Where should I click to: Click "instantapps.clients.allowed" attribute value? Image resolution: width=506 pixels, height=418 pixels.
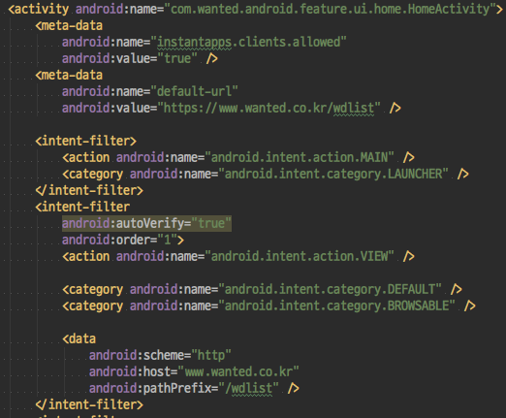pos(248,42)
